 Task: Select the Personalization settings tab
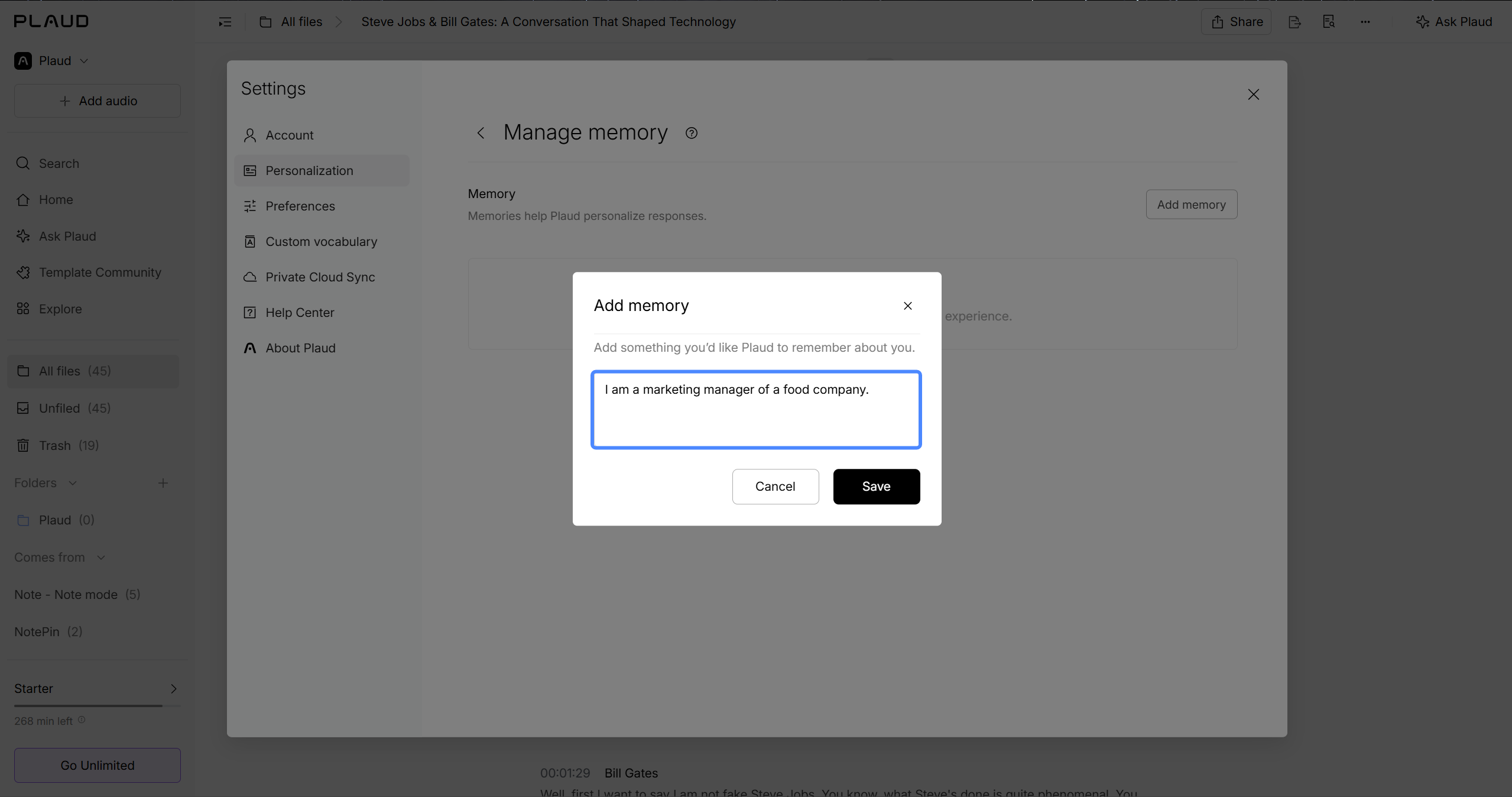tap(322, 171)
